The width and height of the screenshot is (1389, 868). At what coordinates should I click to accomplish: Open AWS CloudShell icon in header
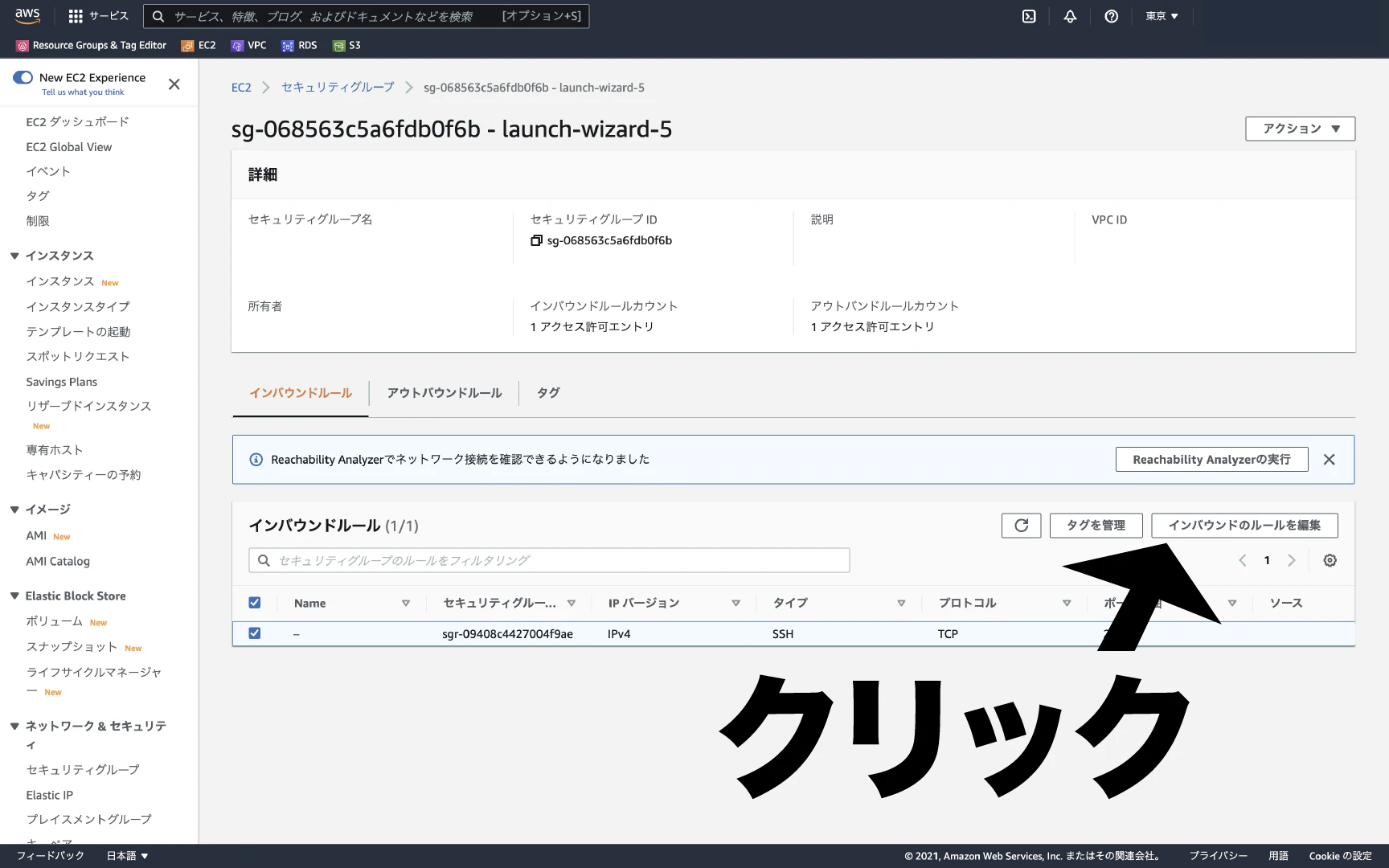1029,16
